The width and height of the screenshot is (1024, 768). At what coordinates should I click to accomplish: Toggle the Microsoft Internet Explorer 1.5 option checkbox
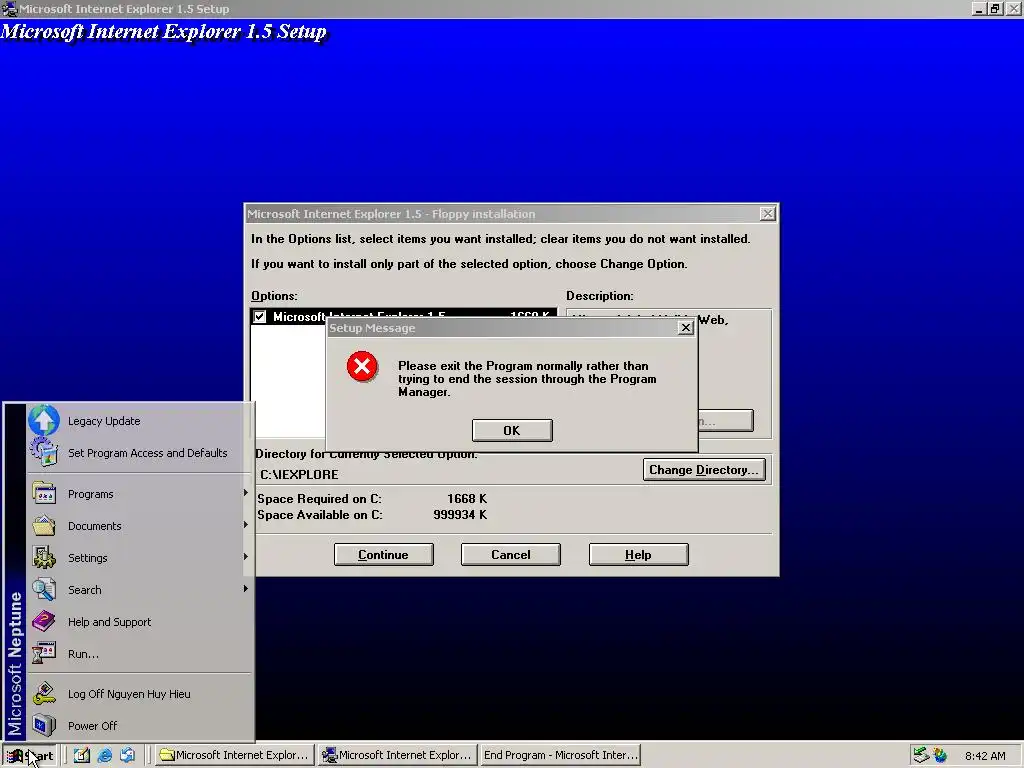(260, 317)
